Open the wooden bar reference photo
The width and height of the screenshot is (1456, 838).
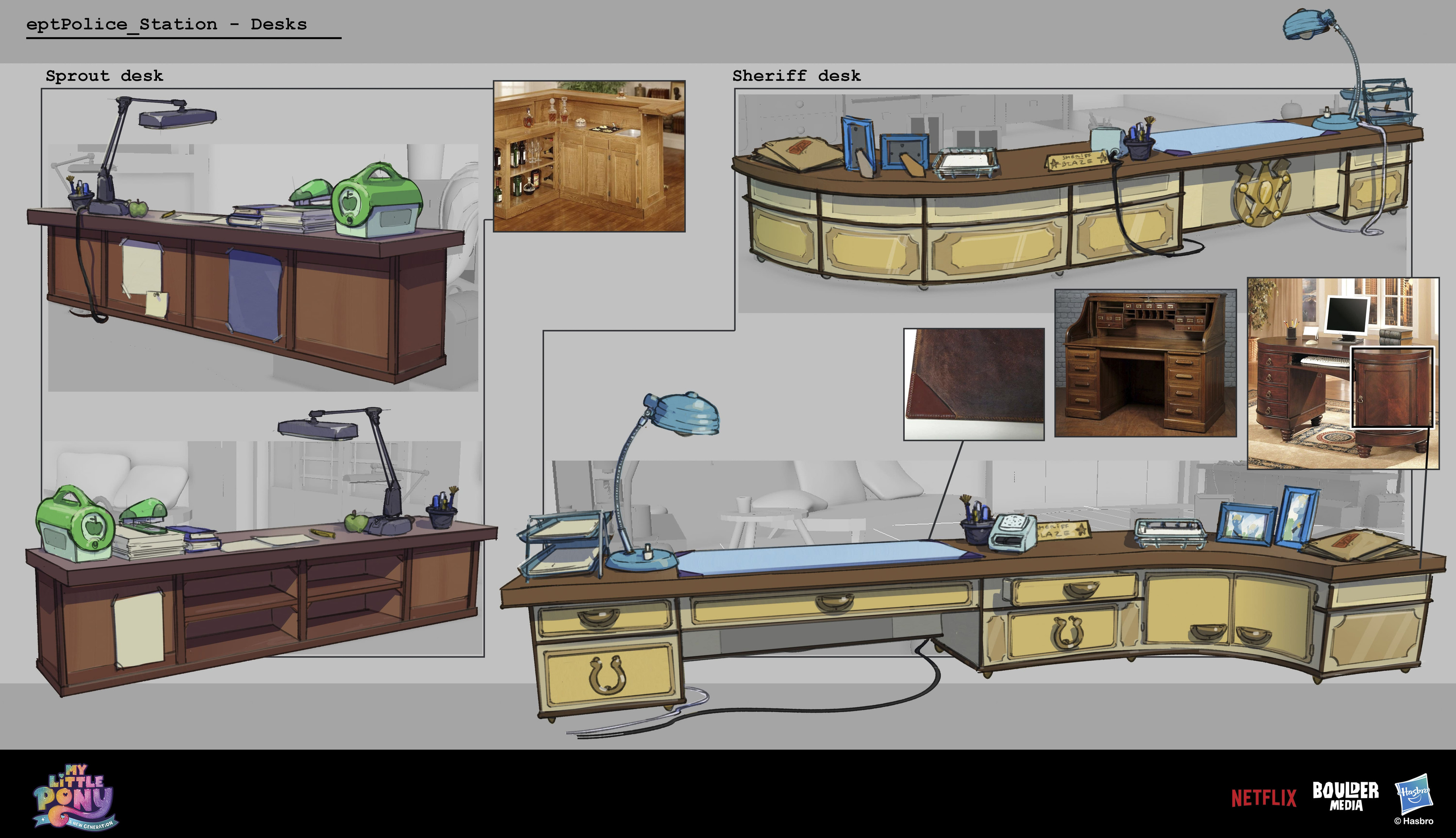pos(589,156)
